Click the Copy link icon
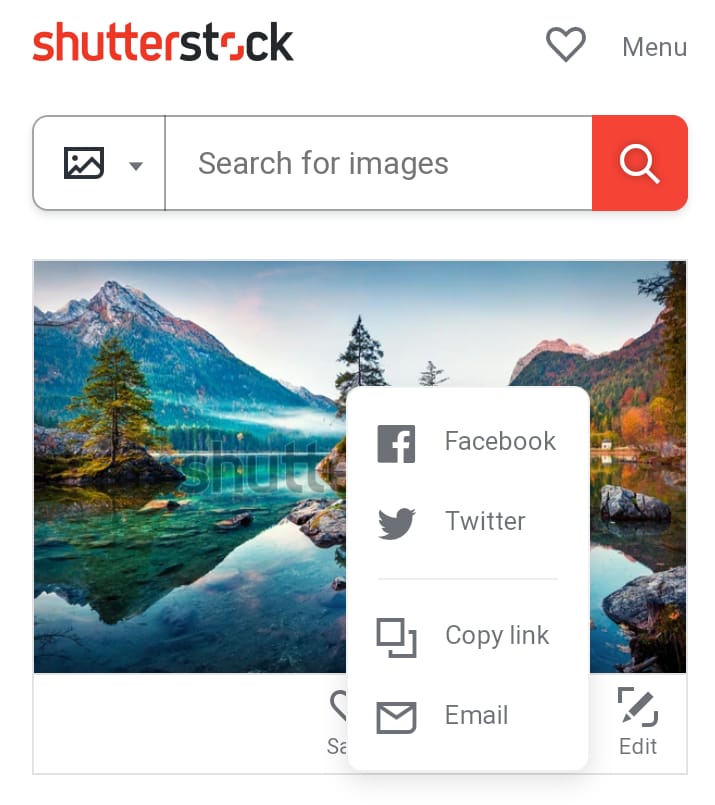This screenshot has height=805, width=715. (396, 638)
